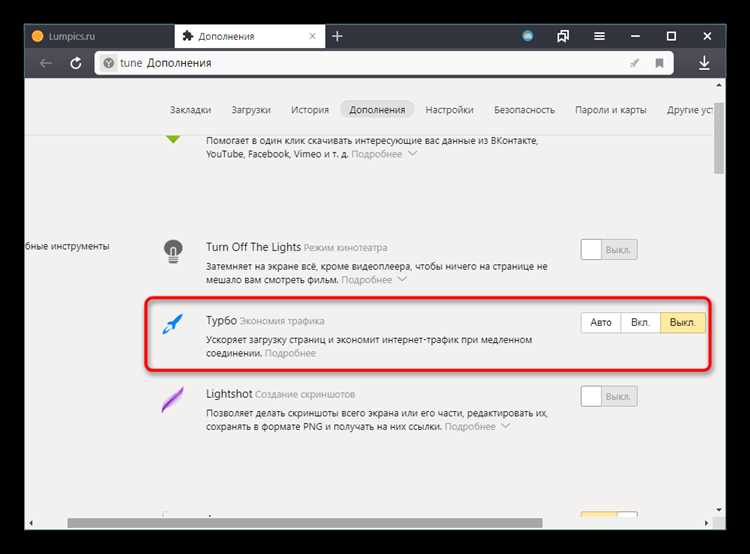Close the Дополнения tab
The image size is (750, 554).
[312, 36]
